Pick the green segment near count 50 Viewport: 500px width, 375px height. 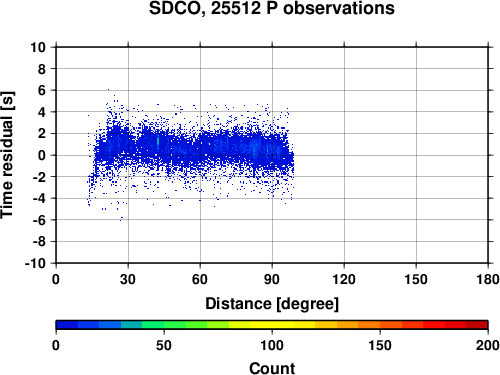pyautogui.click(x=164, y=325)
